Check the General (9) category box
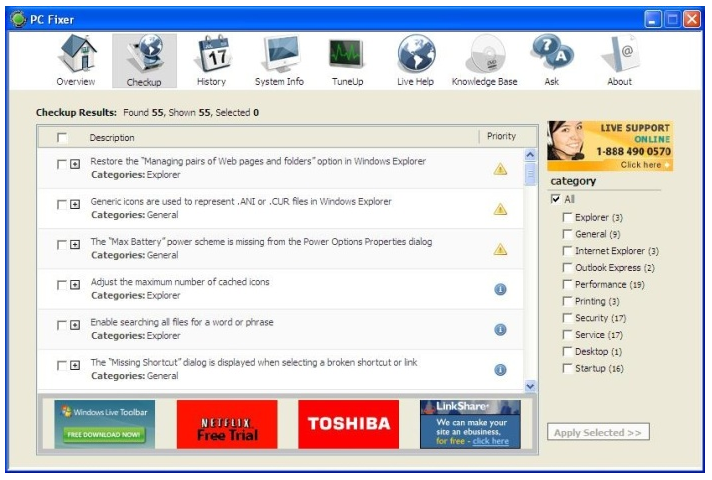The image size is (712, 480). coord(567,234)
